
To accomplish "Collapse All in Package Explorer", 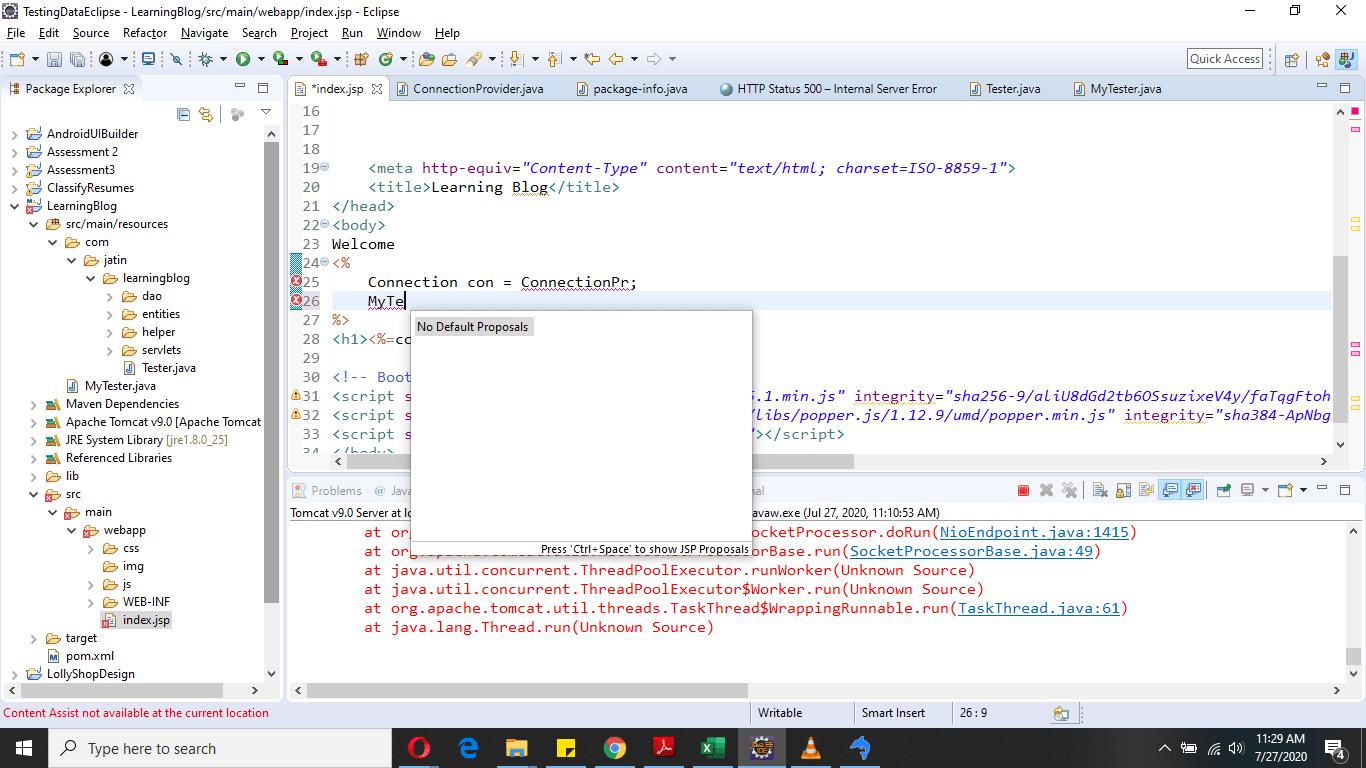I will 183,114.
